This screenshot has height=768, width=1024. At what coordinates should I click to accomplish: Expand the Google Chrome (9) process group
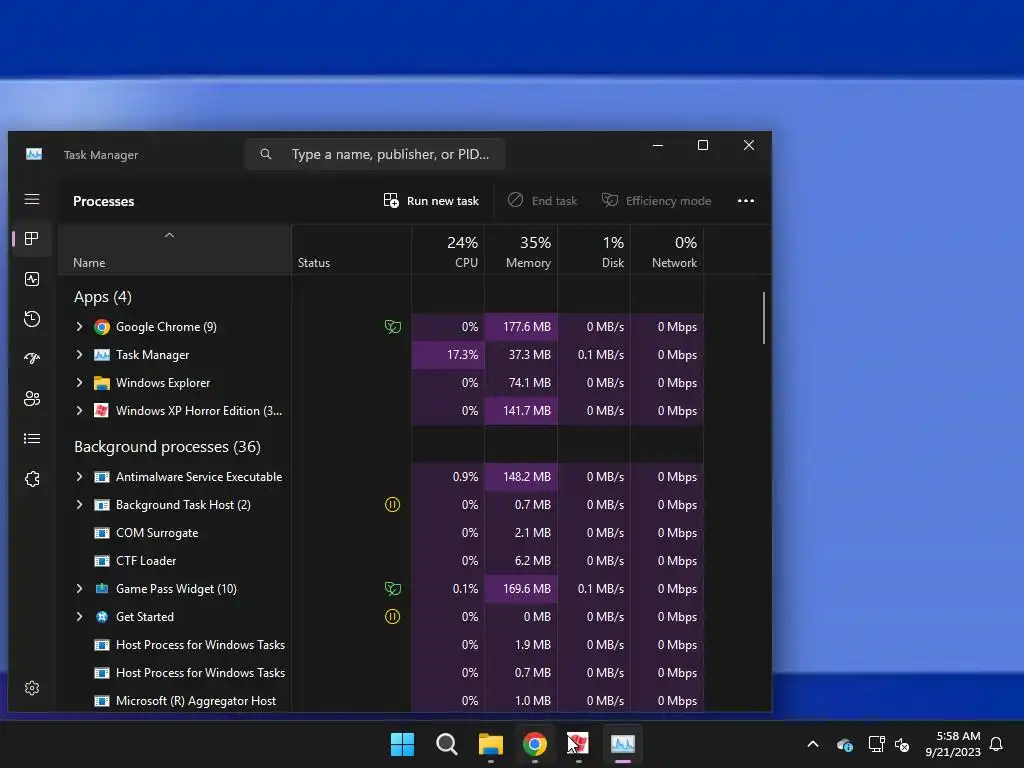80,327
